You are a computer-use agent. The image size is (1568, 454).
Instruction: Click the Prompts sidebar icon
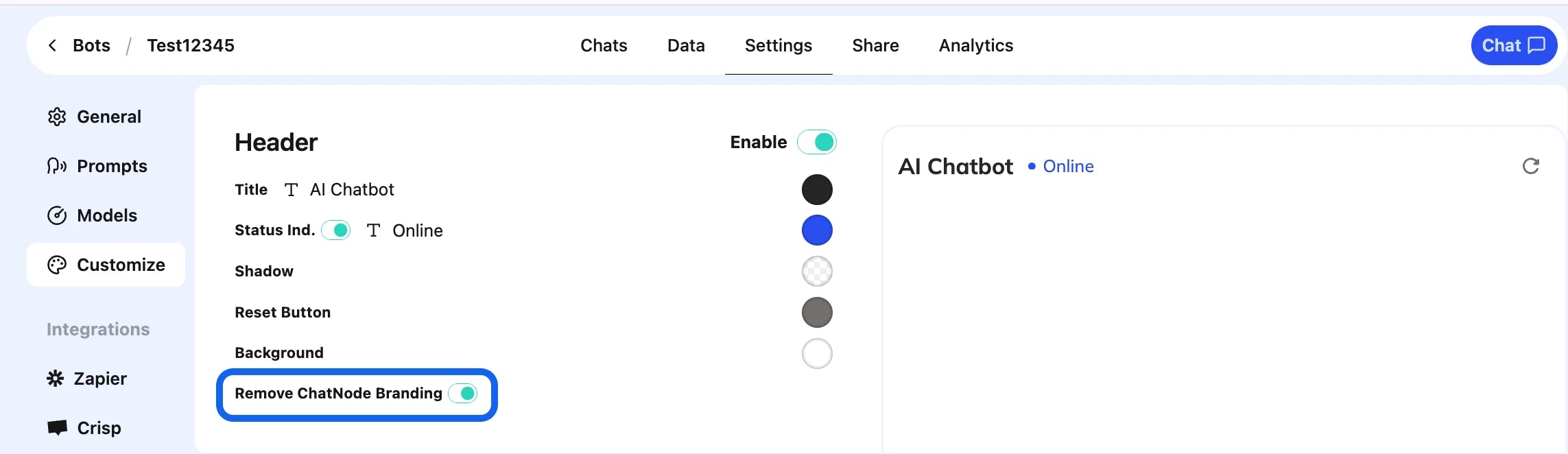pos(58,165)
